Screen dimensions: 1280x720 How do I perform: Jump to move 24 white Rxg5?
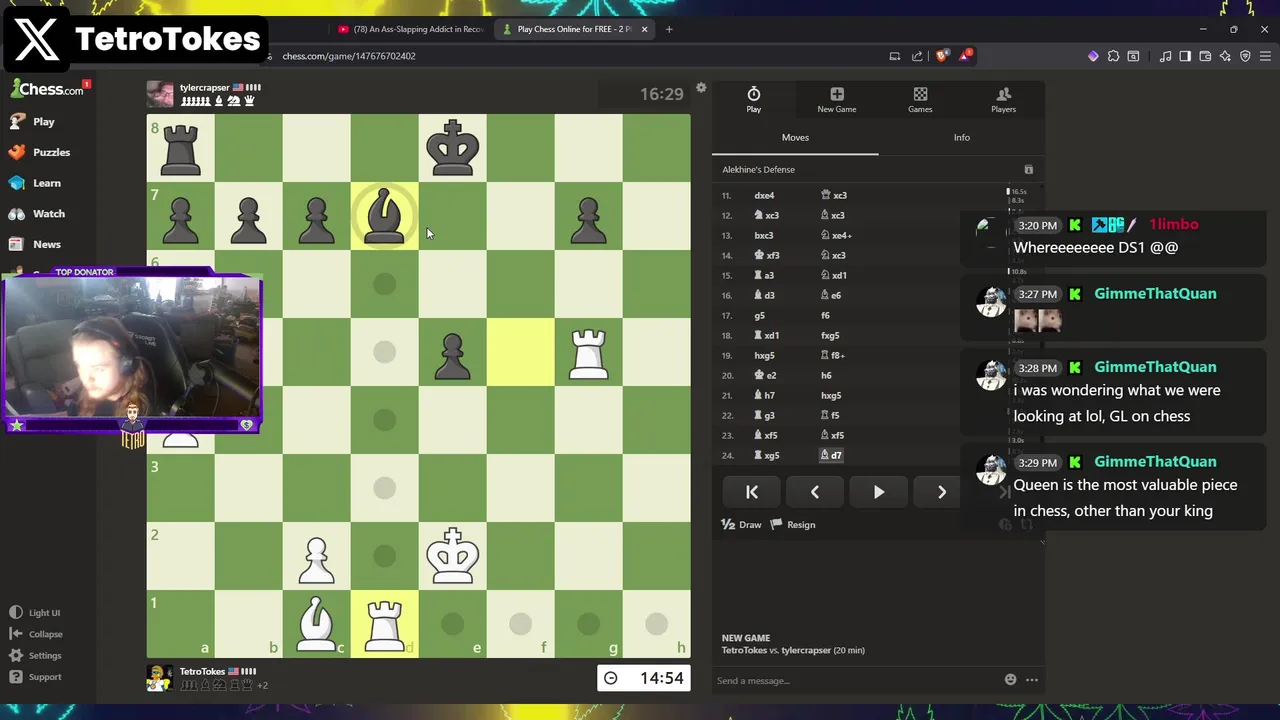(x=767, y=455)
